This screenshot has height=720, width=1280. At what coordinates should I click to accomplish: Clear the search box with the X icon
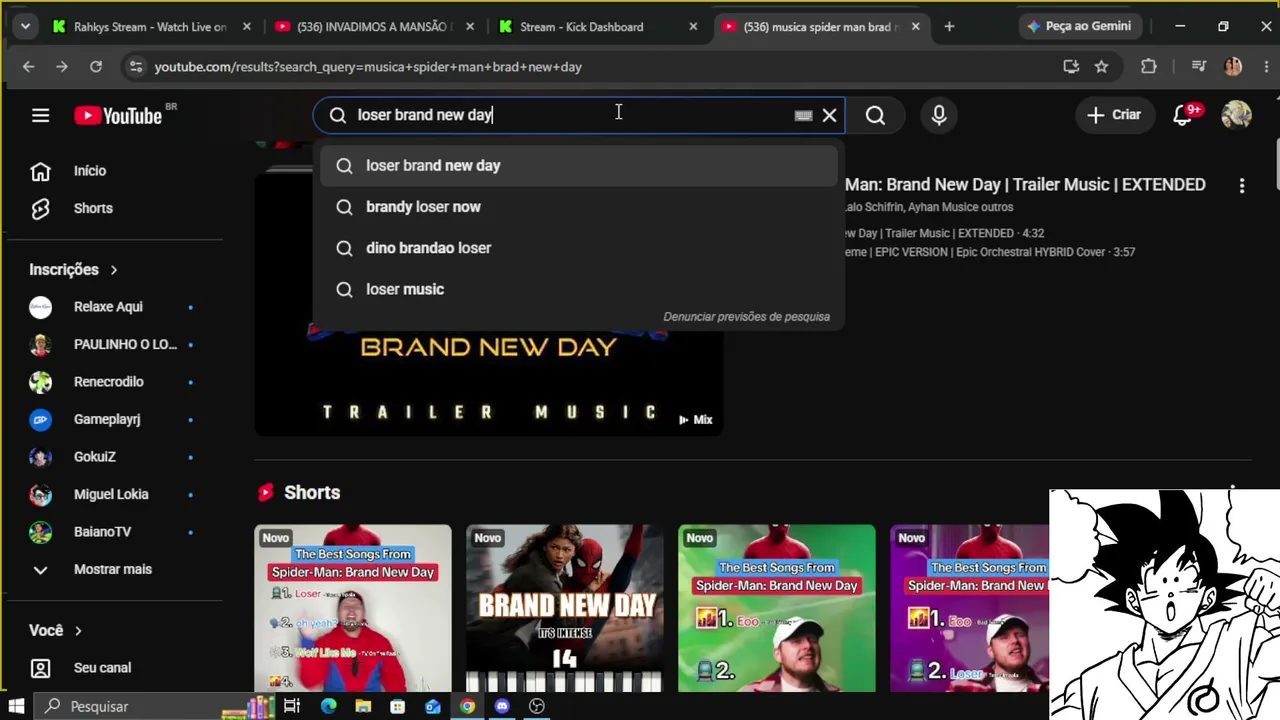coord(829,115)
